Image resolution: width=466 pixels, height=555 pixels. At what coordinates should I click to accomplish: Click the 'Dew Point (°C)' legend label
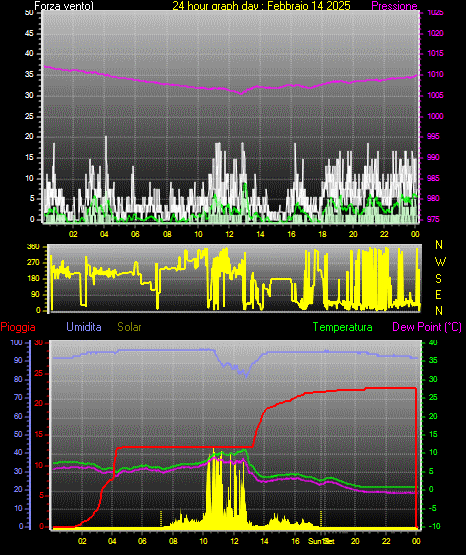(x=427, y=327)
